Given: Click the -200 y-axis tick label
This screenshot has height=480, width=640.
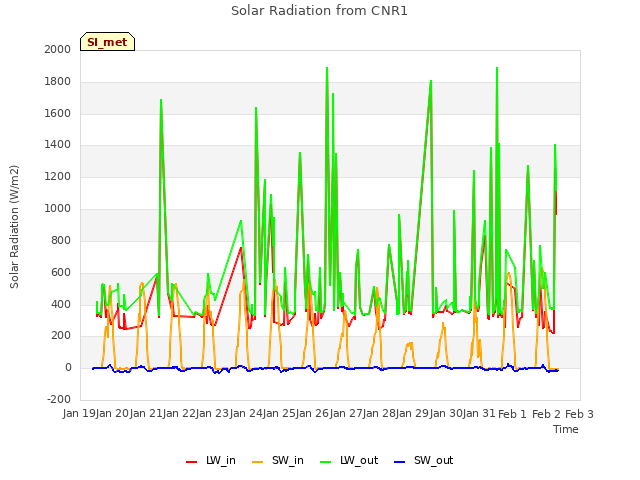Looking at the screenshot, I should click(59, 399).
